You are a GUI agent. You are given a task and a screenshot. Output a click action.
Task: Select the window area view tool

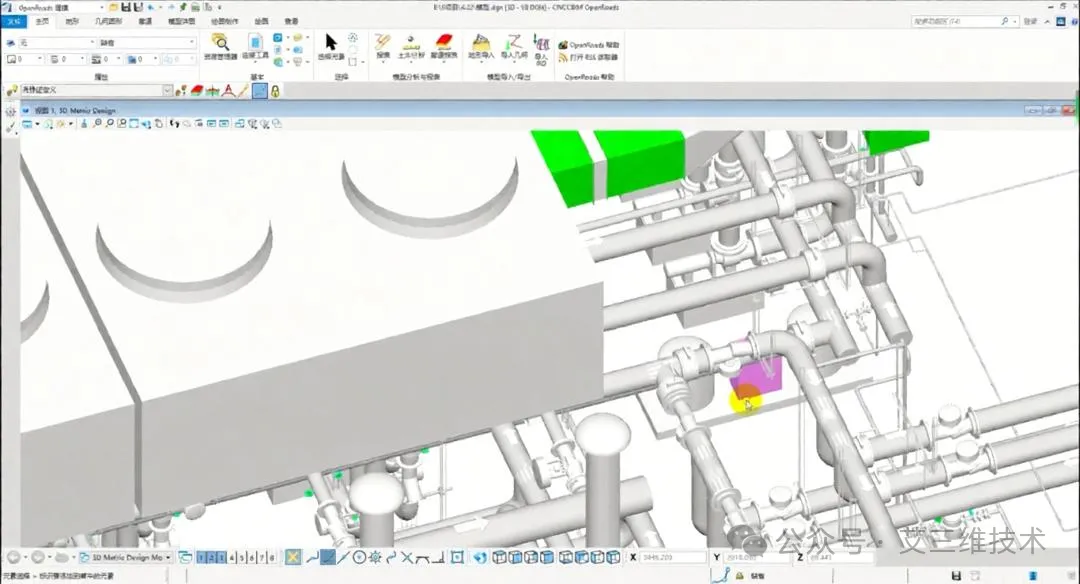click(122, 124)
